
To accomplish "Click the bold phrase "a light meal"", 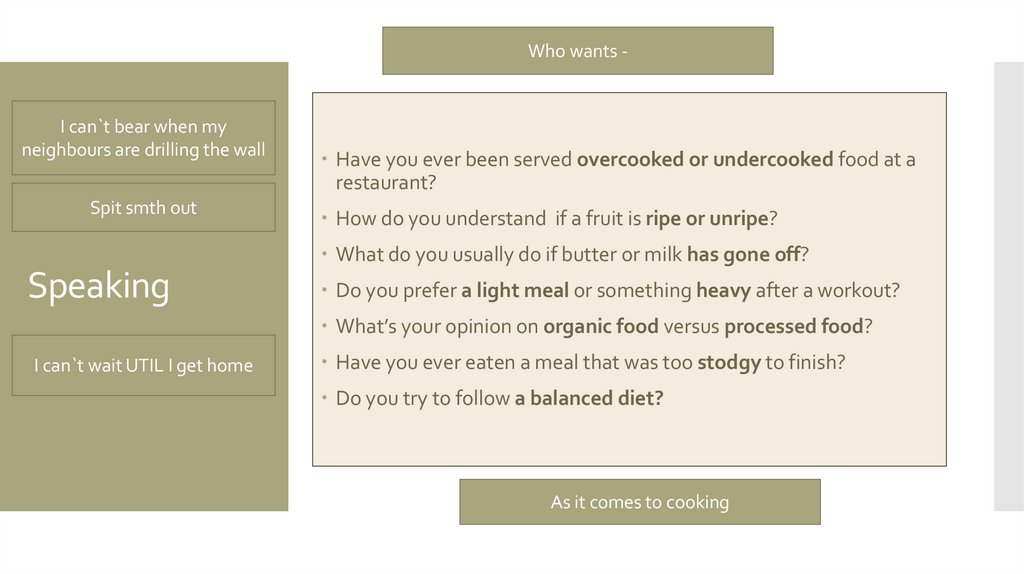I will pyautogui.click(x=514, y=291).
